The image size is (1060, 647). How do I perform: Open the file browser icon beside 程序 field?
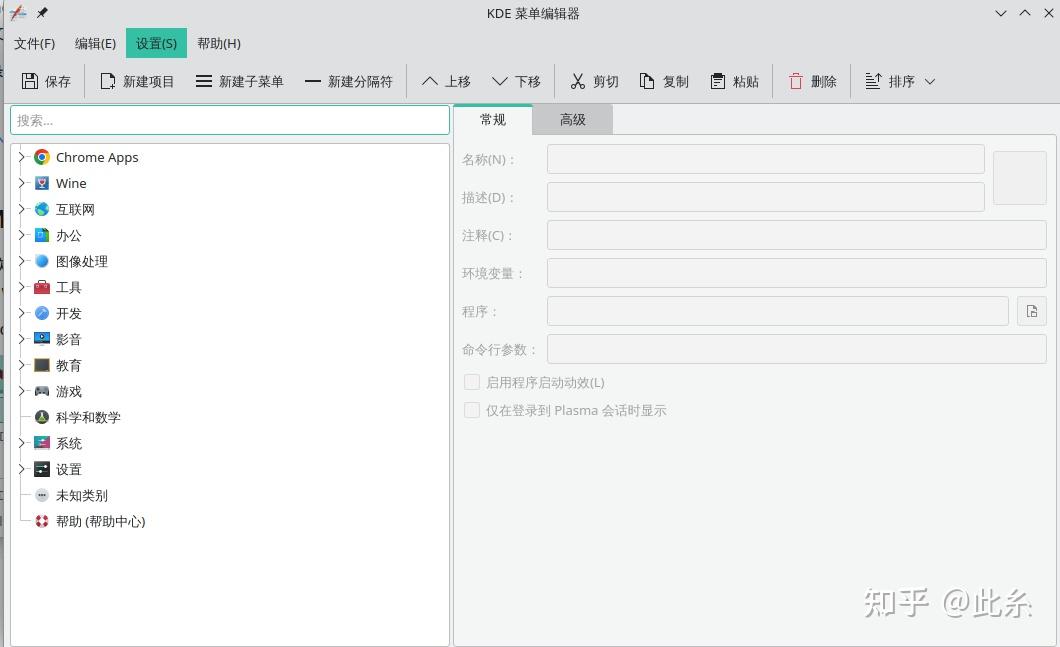[1031, 311]
